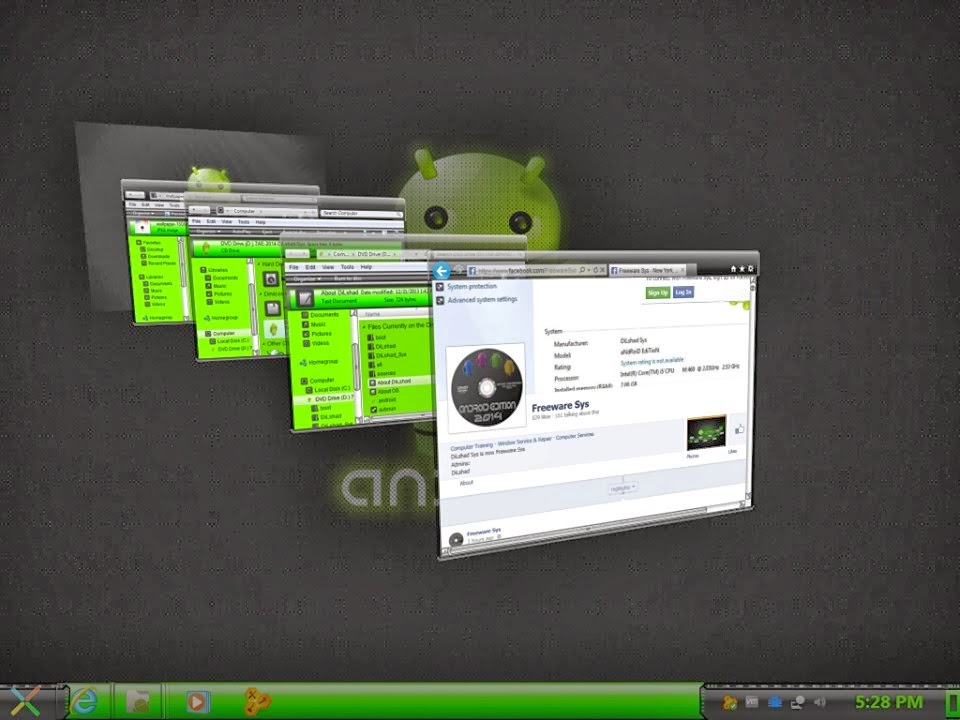Open Help menu in the DVD Drive window
This screenshot has width=960, height=720.
click(366, 267)
